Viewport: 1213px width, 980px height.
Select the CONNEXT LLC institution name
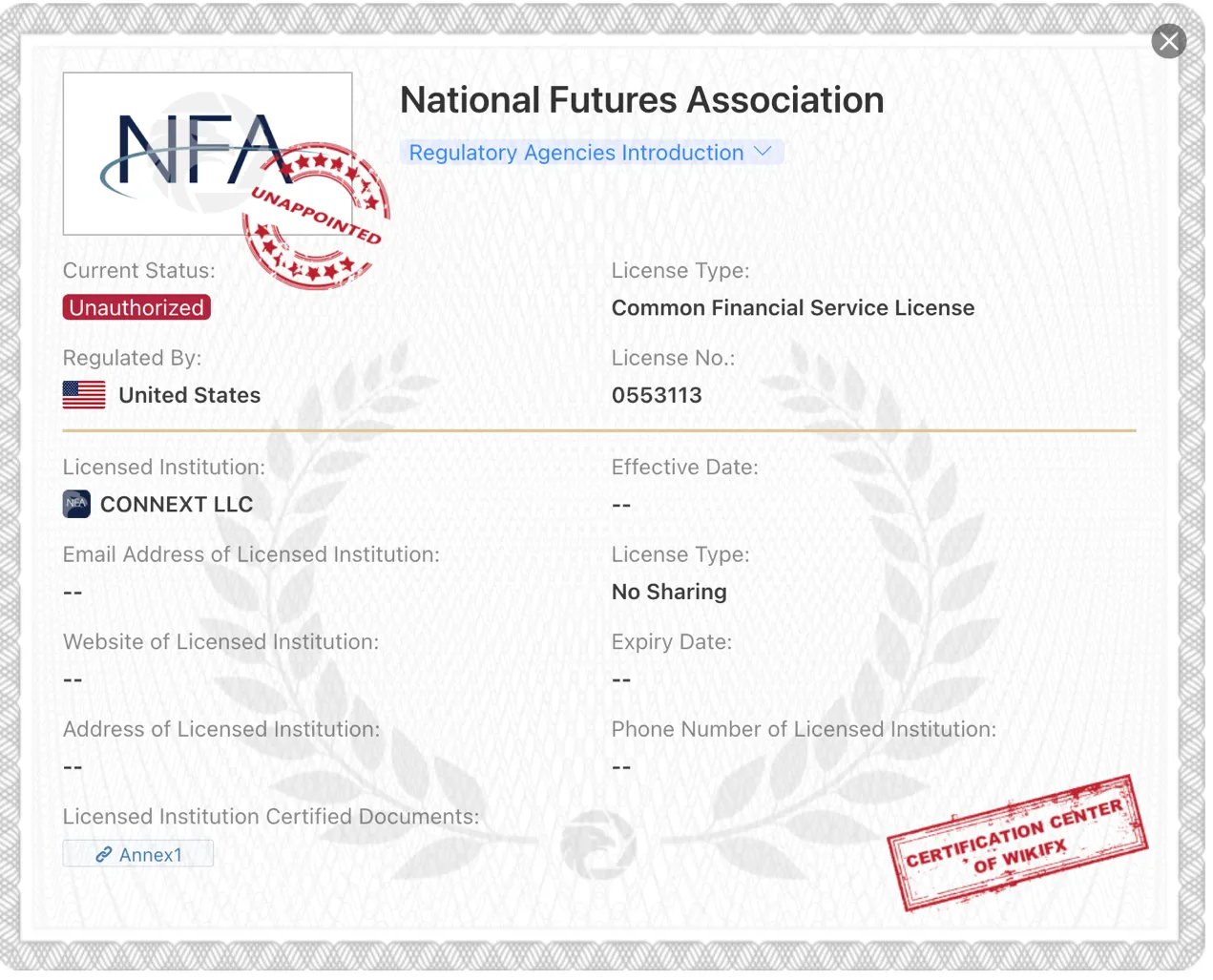177,505
